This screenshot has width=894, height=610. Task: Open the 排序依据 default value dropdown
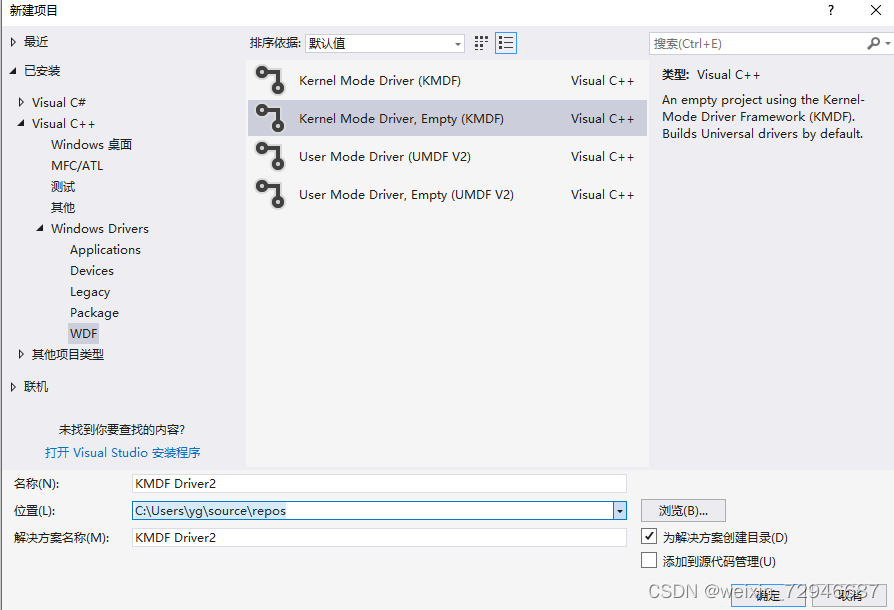click(457, 43)
